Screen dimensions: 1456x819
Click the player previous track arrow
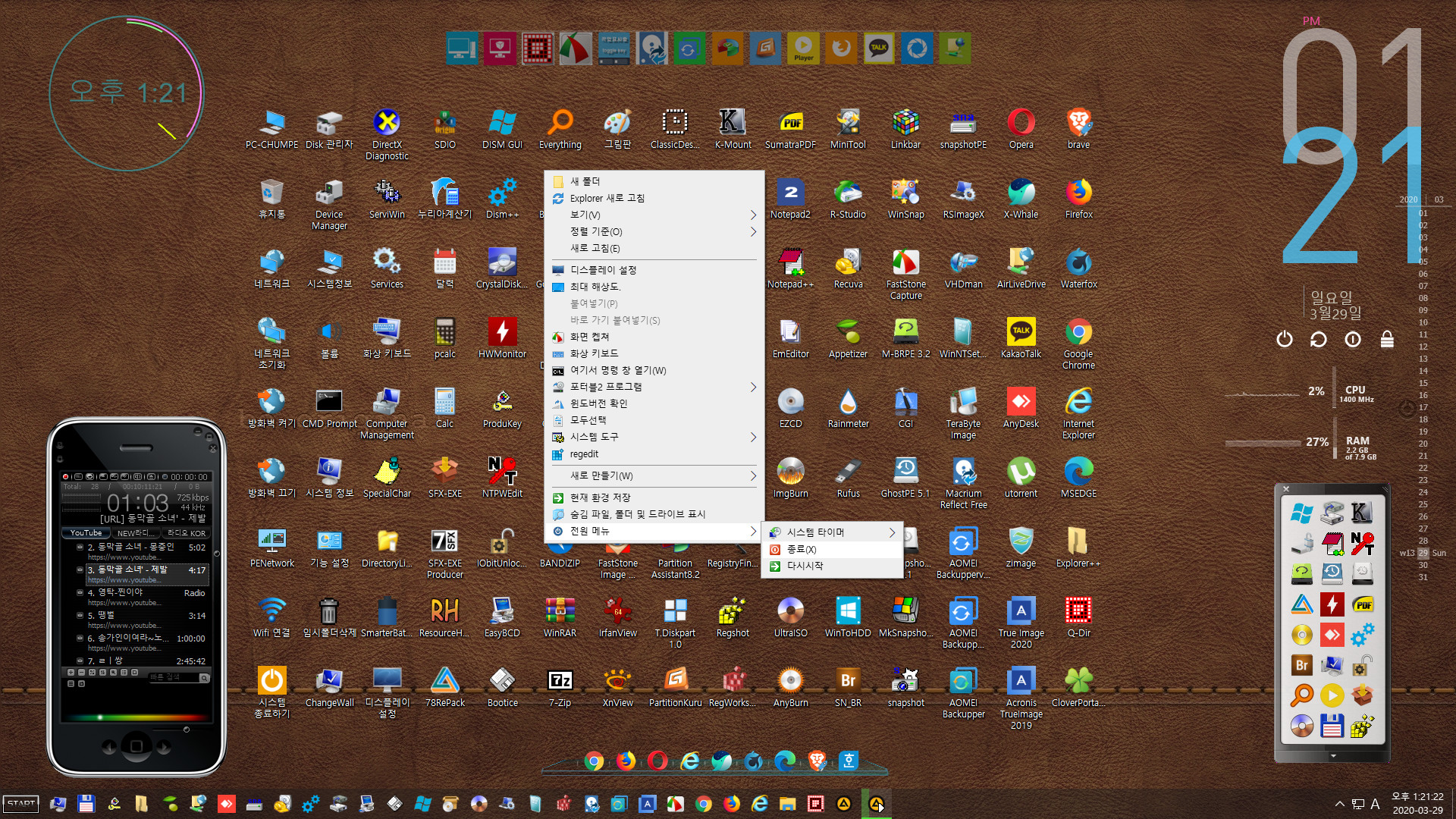tap(109, 746)
